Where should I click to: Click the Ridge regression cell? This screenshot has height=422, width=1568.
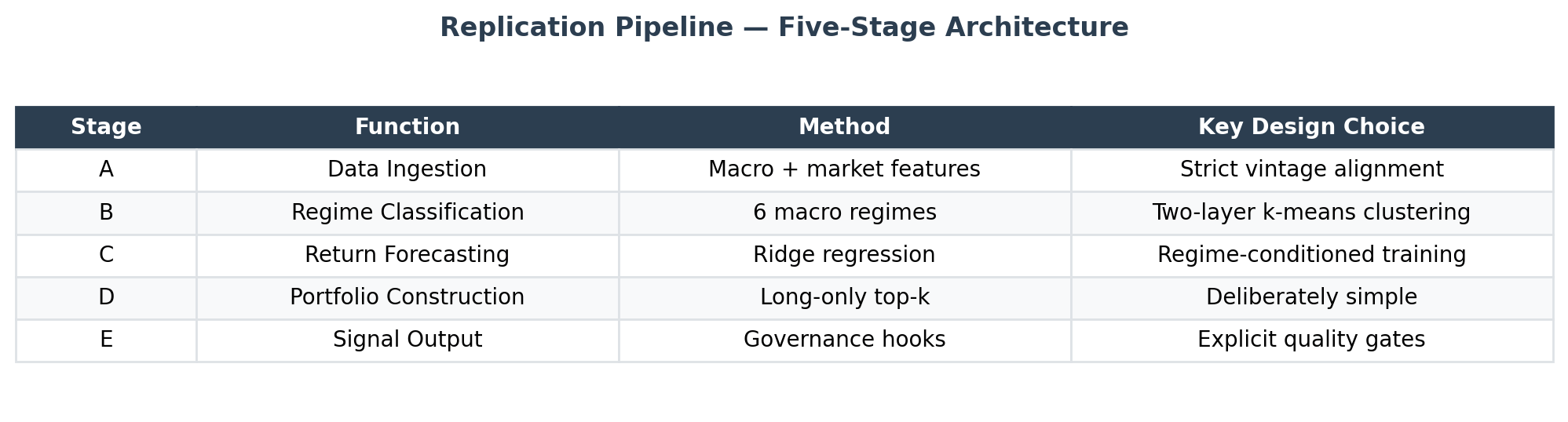click(x=845, y=255)
